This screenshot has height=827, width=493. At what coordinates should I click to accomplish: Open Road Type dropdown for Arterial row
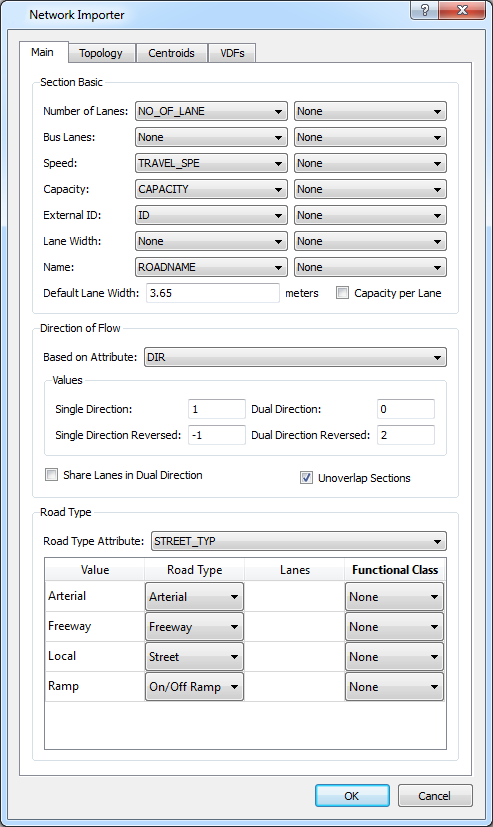pyautogui.click(x=194, y=597)
